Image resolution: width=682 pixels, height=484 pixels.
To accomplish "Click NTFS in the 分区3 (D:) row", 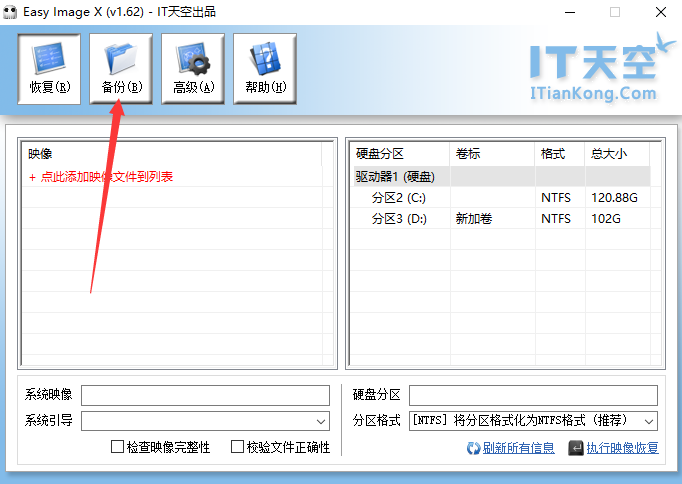I will (555, 219).
